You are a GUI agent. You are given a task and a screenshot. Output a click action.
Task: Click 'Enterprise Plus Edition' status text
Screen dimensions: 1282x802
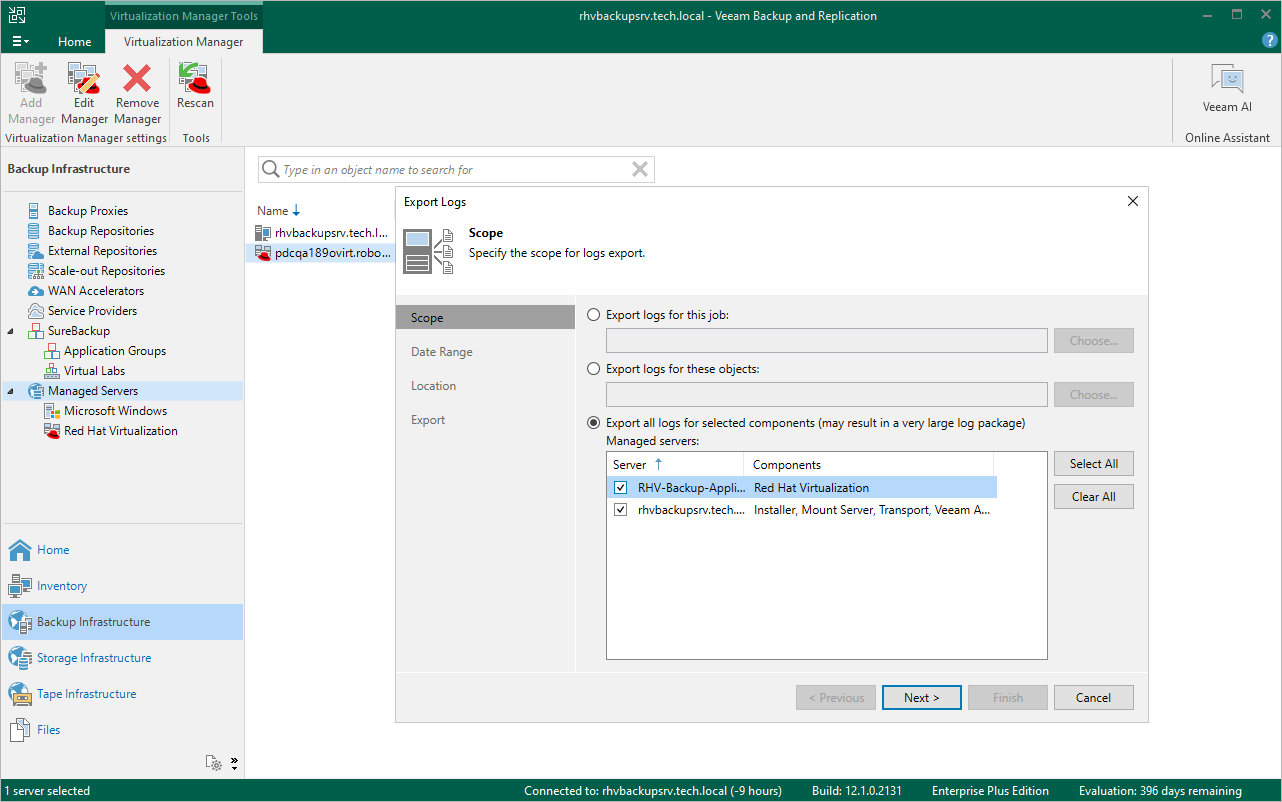click(x=990, y=791)
